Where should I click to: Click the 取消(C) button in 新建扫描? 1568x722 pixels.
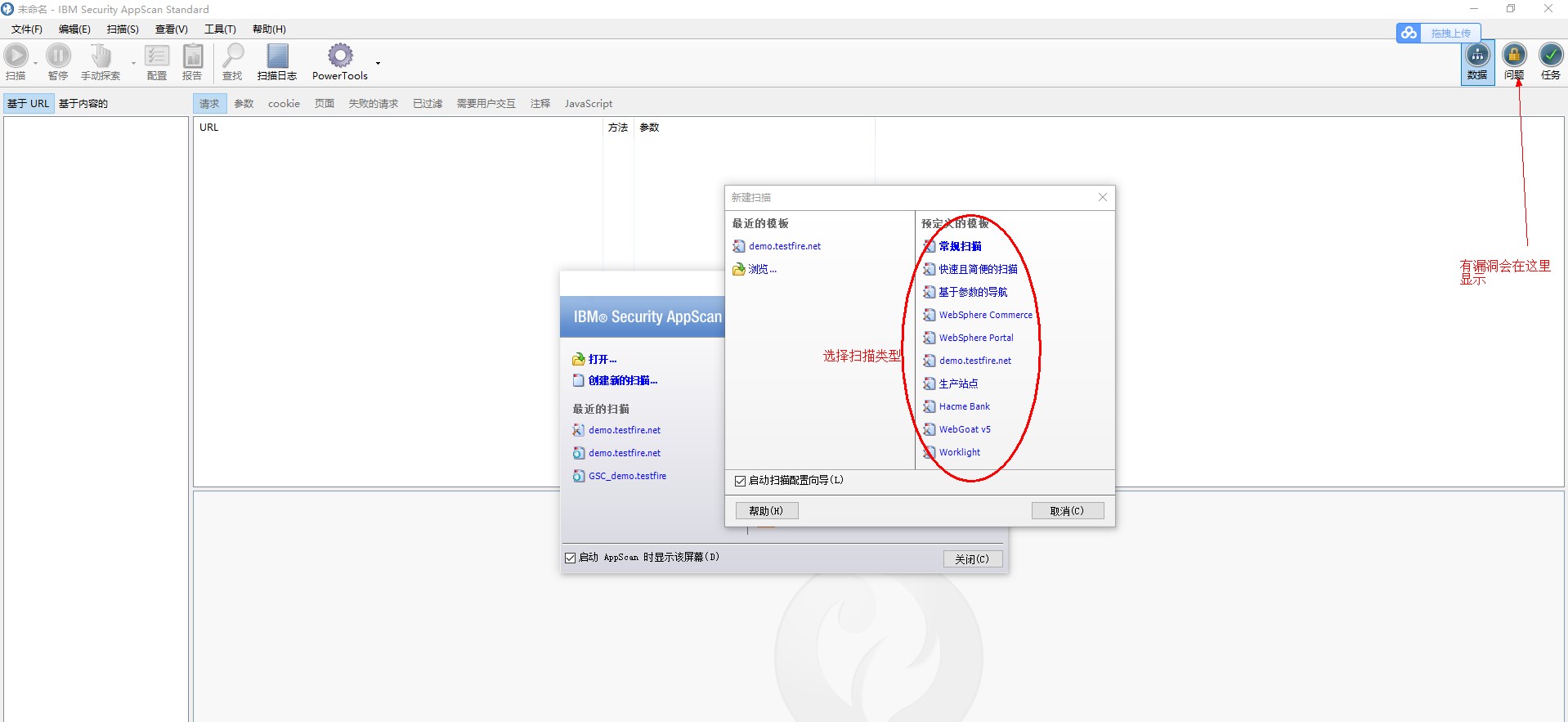pos(1067,511)
